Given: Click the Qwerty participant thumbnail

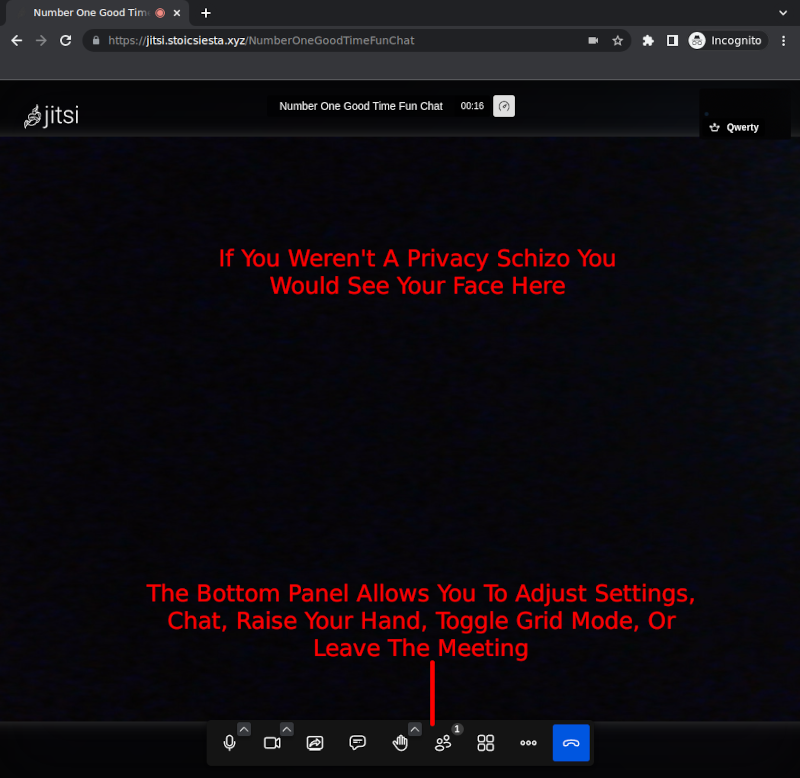Looking at the screenshot, I should tap(745, 115).
